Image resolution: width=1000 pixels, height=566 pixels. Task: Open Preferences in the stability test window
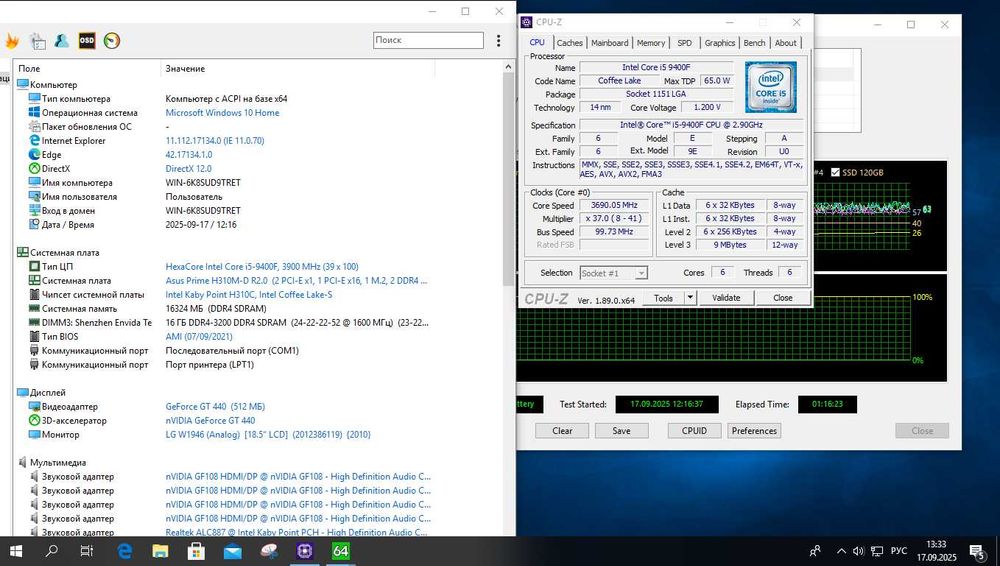(754, 431)
